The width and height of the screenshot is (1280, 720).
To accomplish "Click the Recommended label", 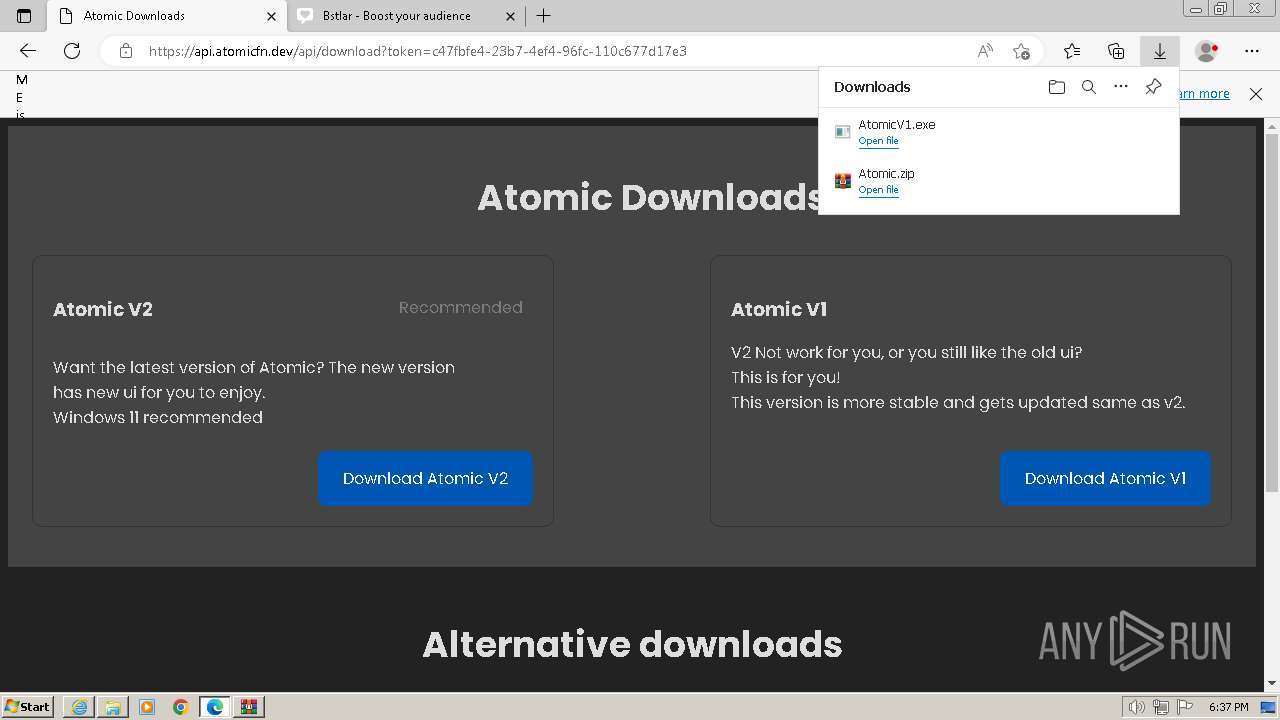I will [461, 308].
